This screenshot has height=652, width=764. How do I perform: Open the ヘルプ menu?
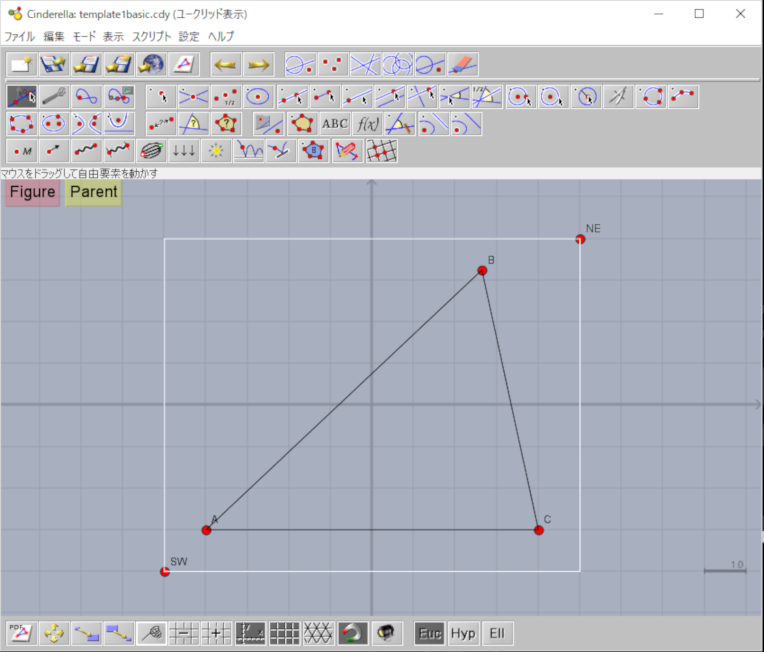[221, 37]
